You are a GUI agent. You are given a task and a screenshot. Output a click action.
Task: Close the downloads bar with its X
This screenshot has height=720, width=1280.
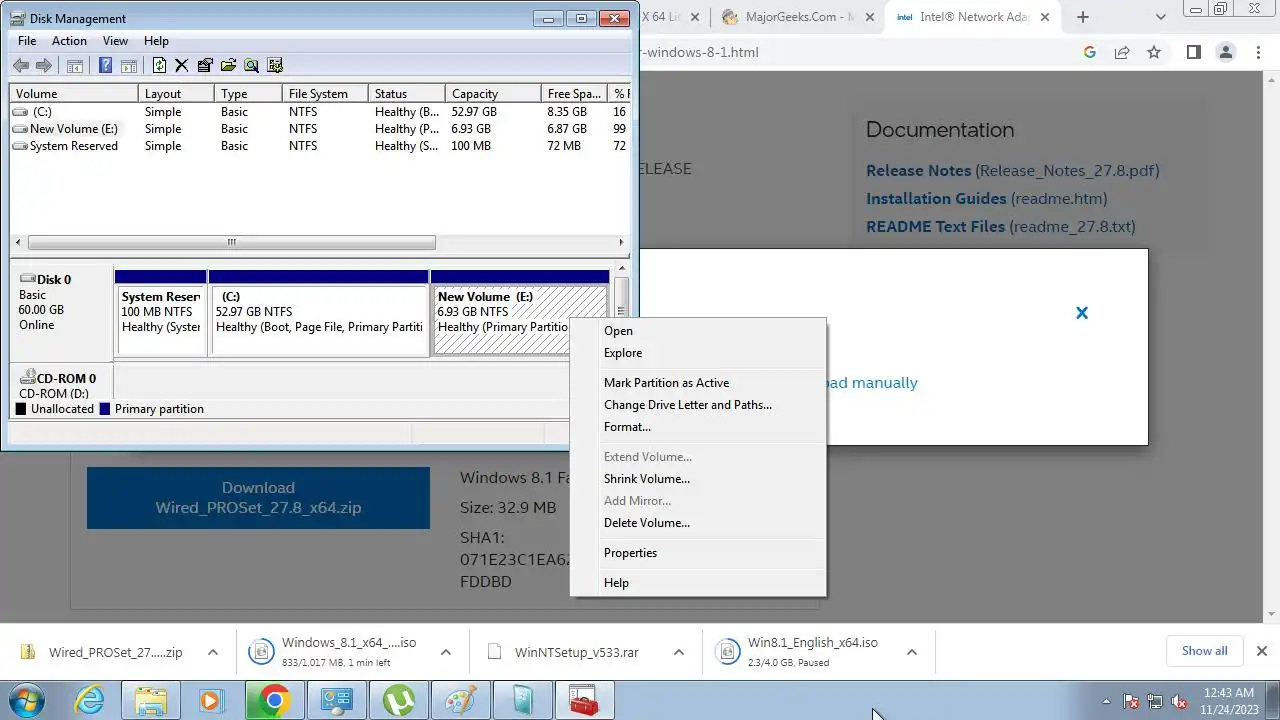tap(1262, 651)
